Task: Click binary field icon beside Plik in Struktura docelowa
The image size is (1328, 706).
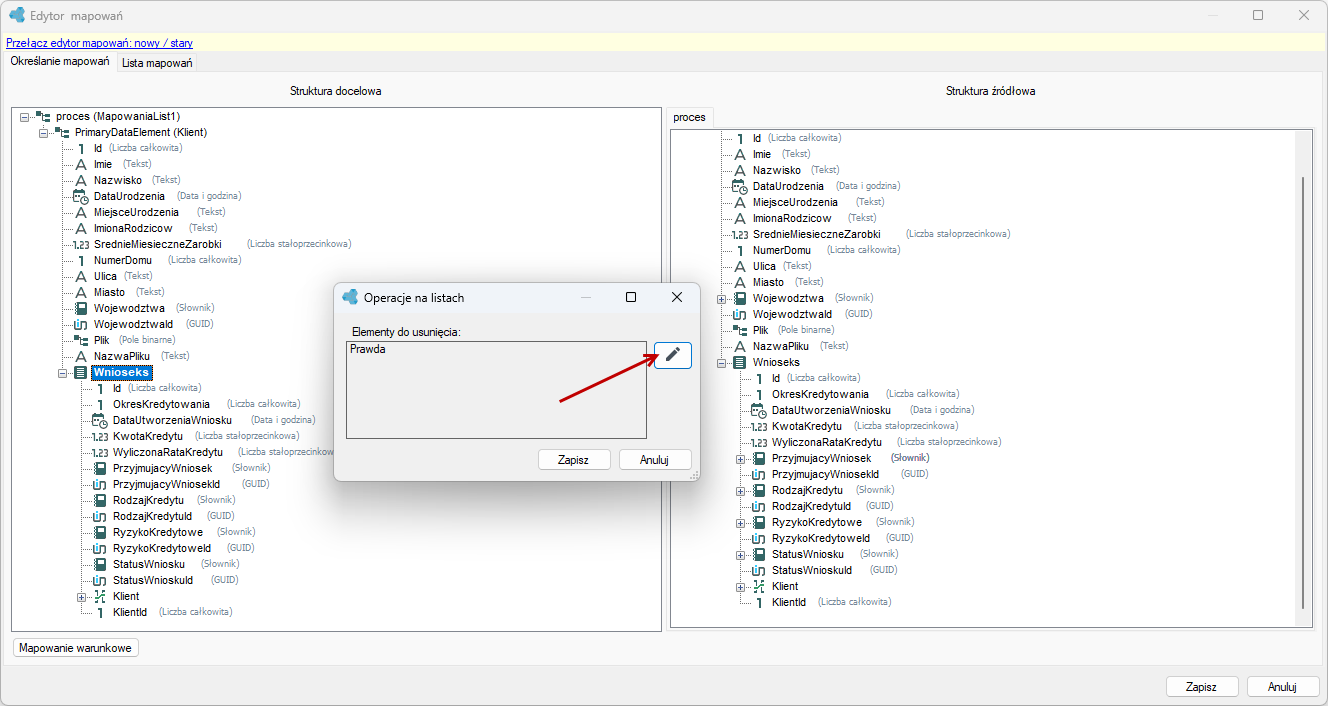Action: (83, 340)
